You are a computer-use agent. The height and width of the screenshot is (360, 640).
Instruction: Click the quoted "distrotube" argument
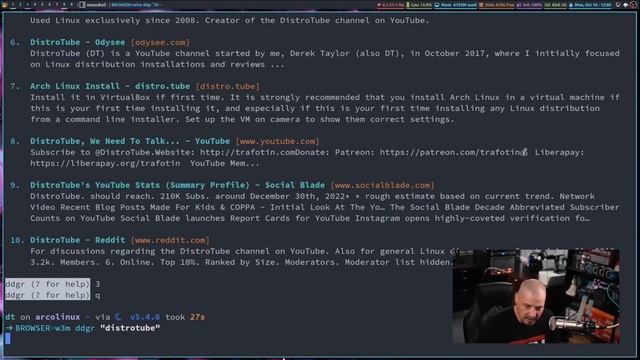coord(130,328)
